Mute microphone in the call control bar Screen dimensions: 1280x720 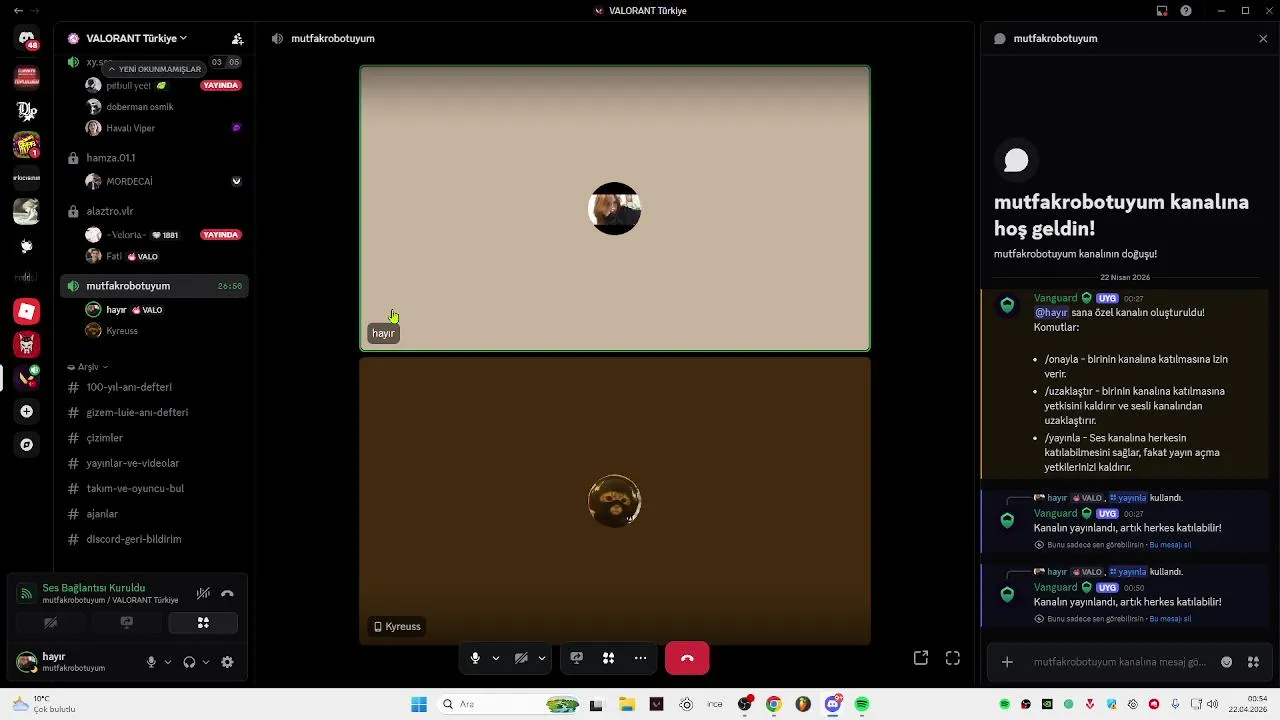475,658
